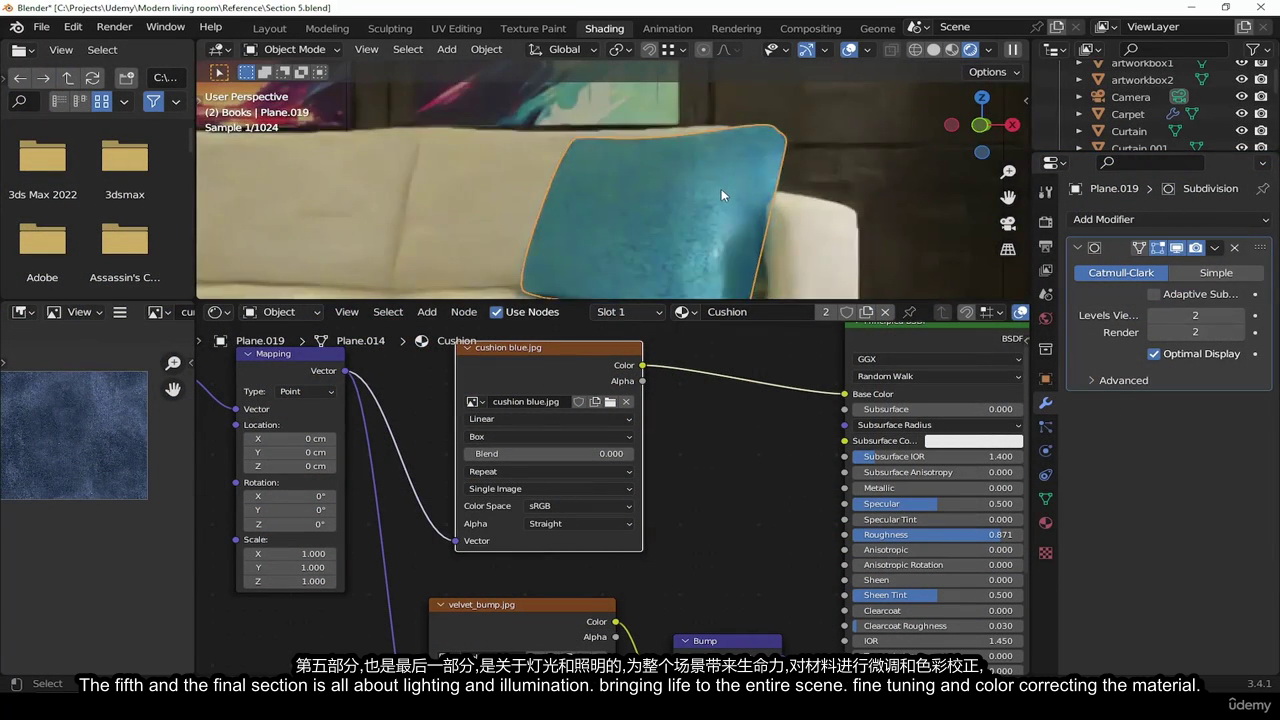Select wireframe viewport shading mode
The width and height of the screenshot is (1280, 720).
point(916,49)
